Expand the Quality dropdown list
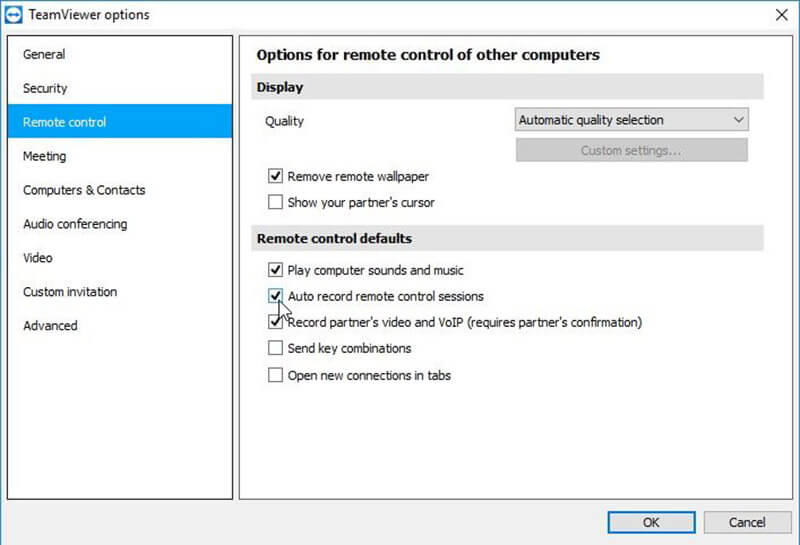 631,120
